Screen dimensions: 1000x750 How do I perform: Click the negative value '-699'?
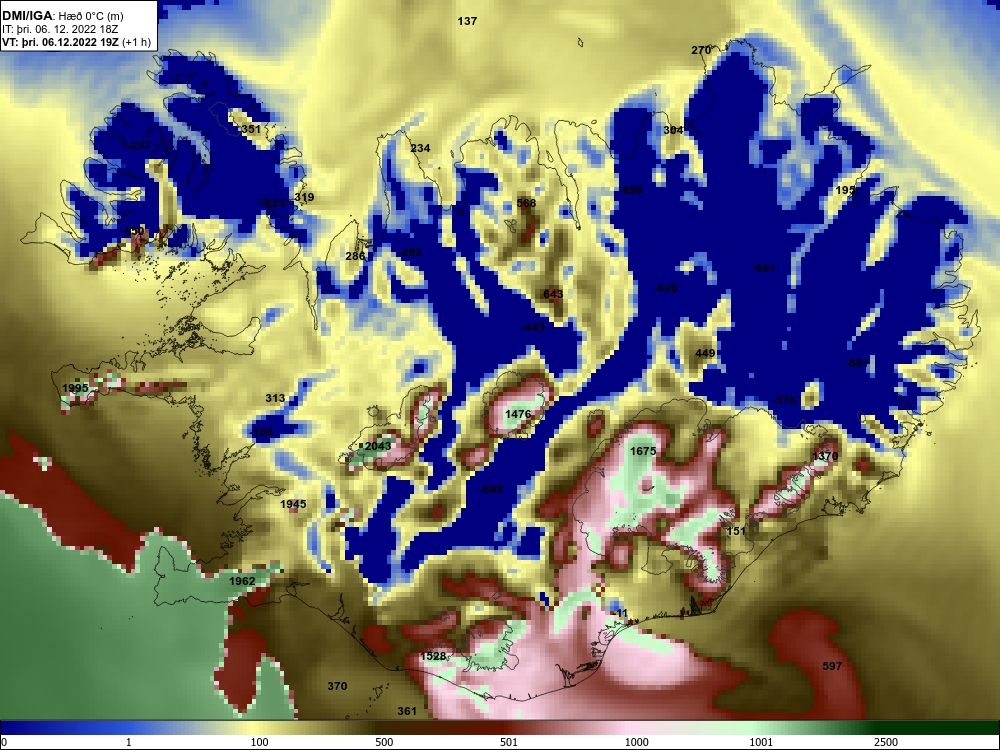tap(490, 489)
